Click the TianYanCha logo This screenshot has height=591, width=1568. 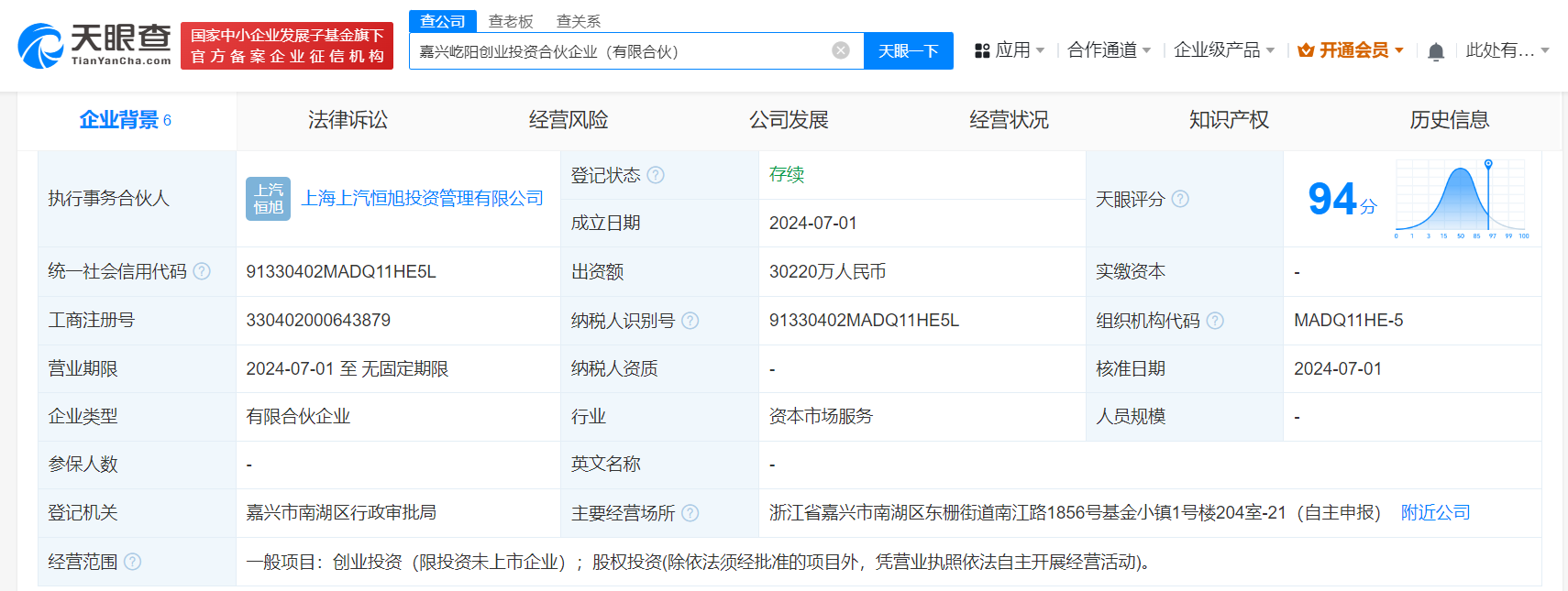94,46
